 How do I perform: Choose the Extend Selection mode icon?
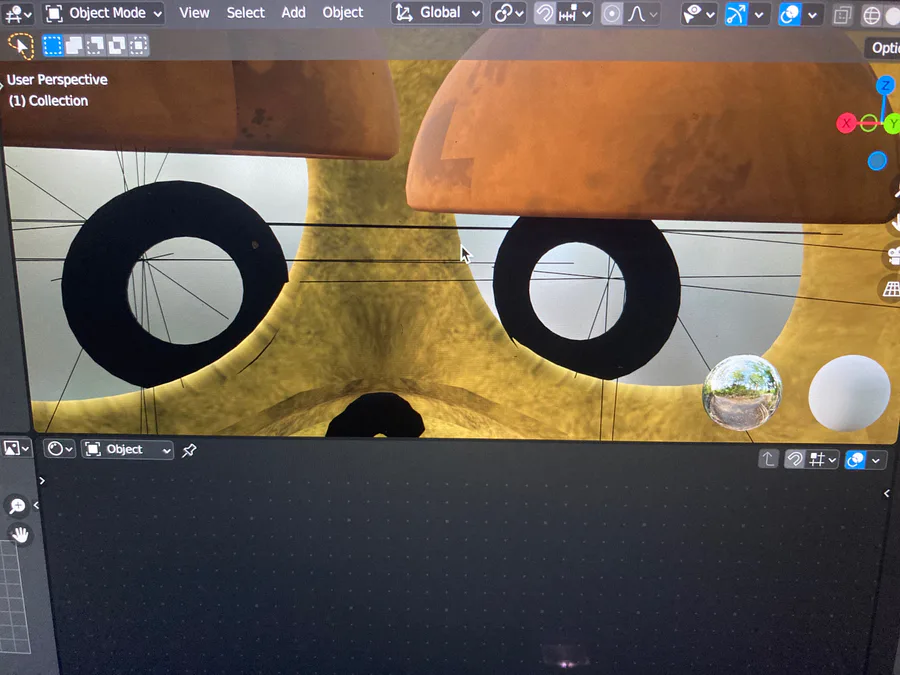click(74, 46)
